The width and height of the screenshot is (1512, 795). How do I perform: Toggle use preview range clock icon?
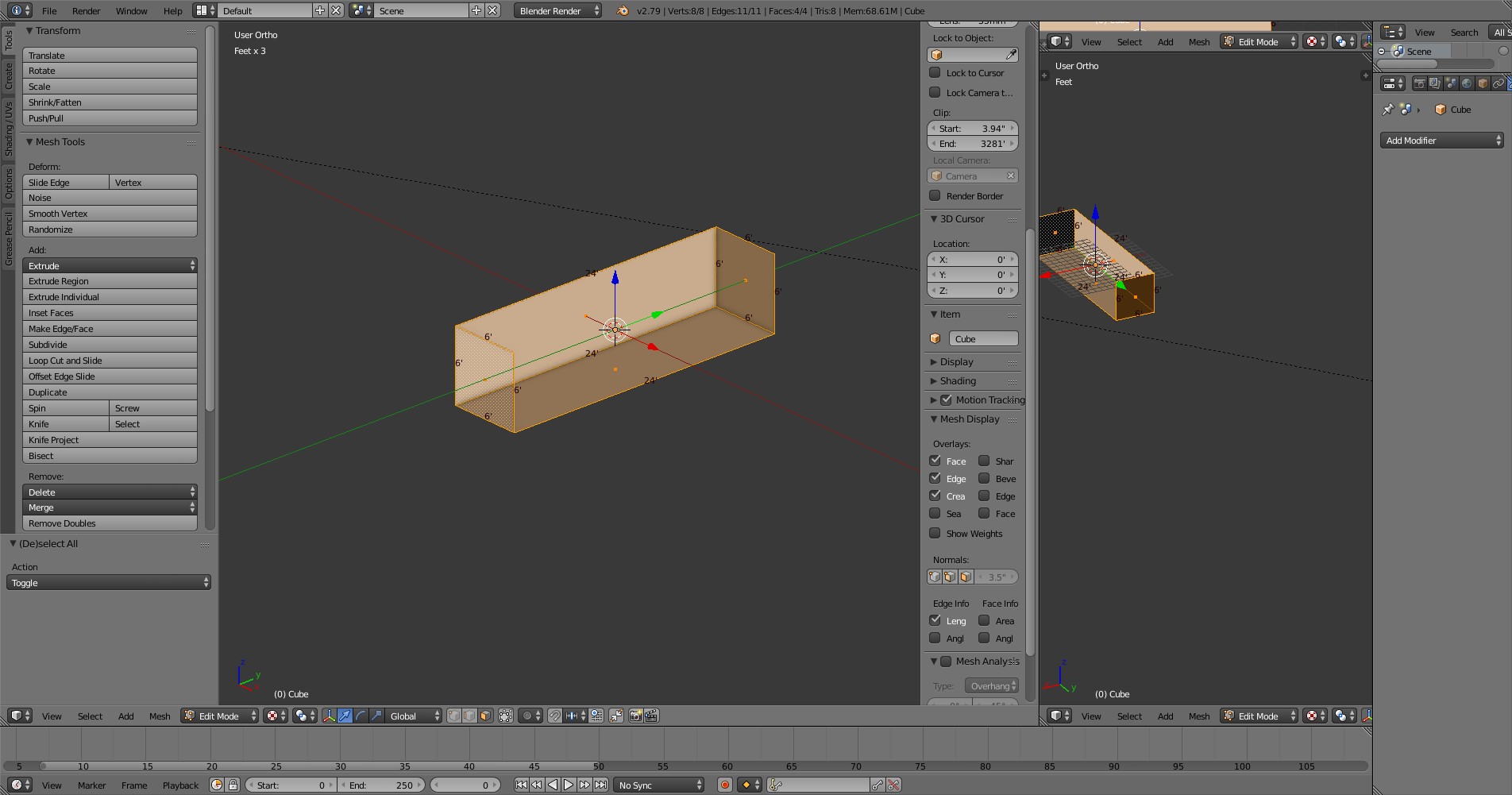(217, 785)
